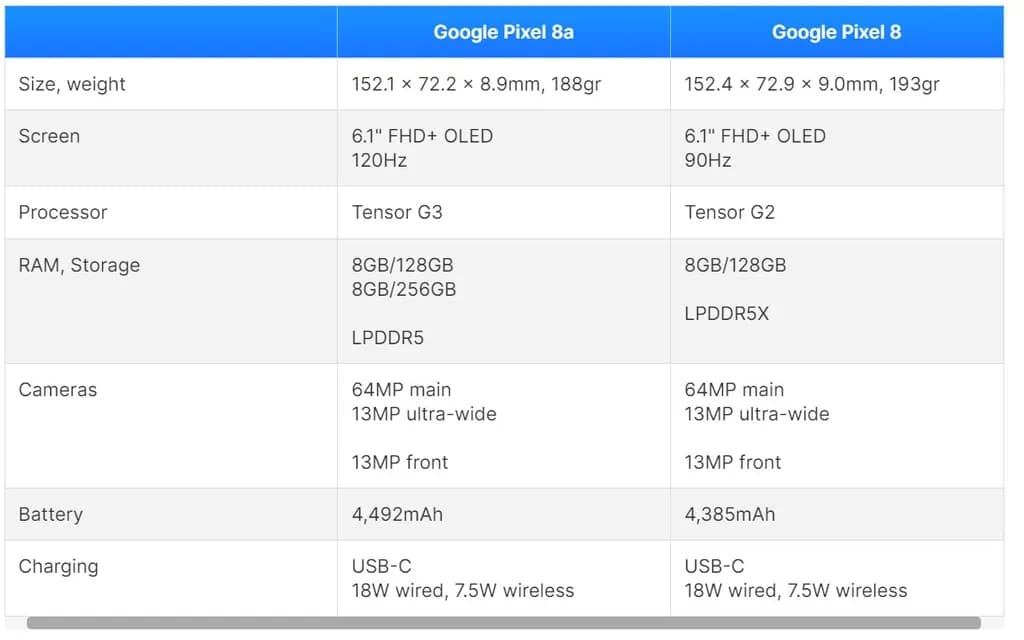Click the 4,492mAh battery value
Screen dimensions: 1024x640
[x=397, y=514]
